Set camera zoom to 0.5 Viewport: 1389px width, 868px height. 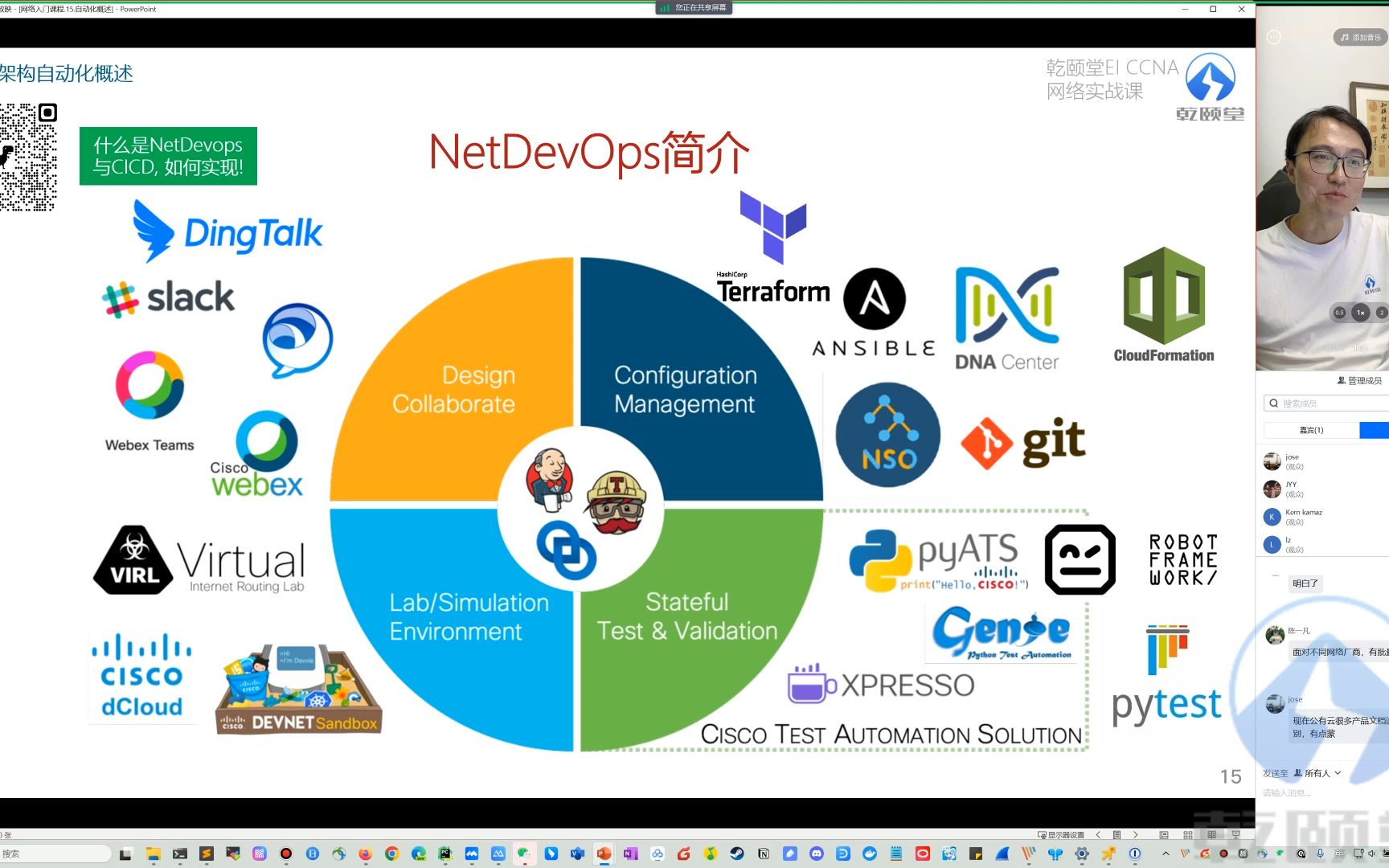click(x=1339, y=313)
